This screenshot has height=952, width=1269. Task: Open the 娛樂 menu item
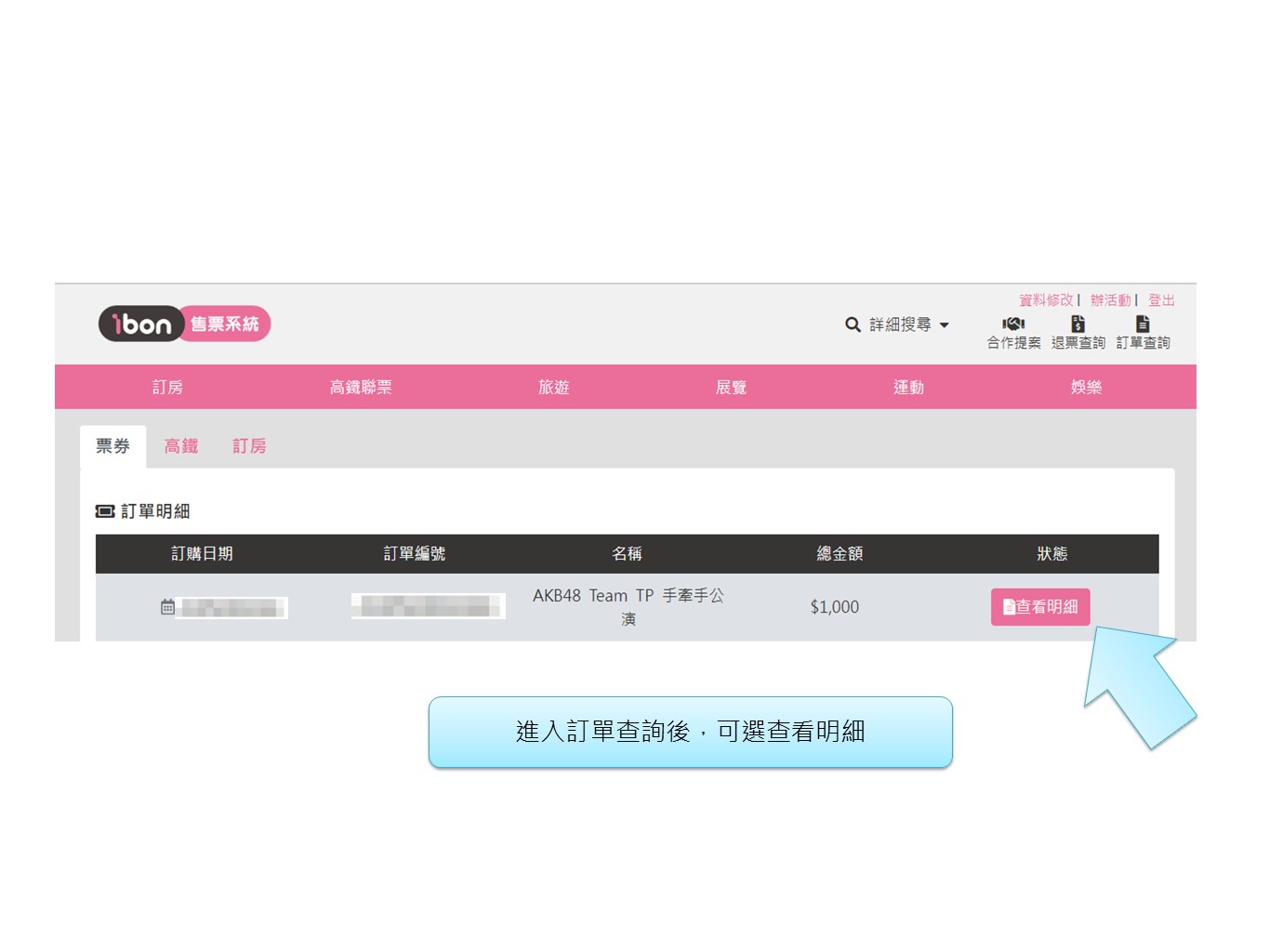[x=1086, y=387]
